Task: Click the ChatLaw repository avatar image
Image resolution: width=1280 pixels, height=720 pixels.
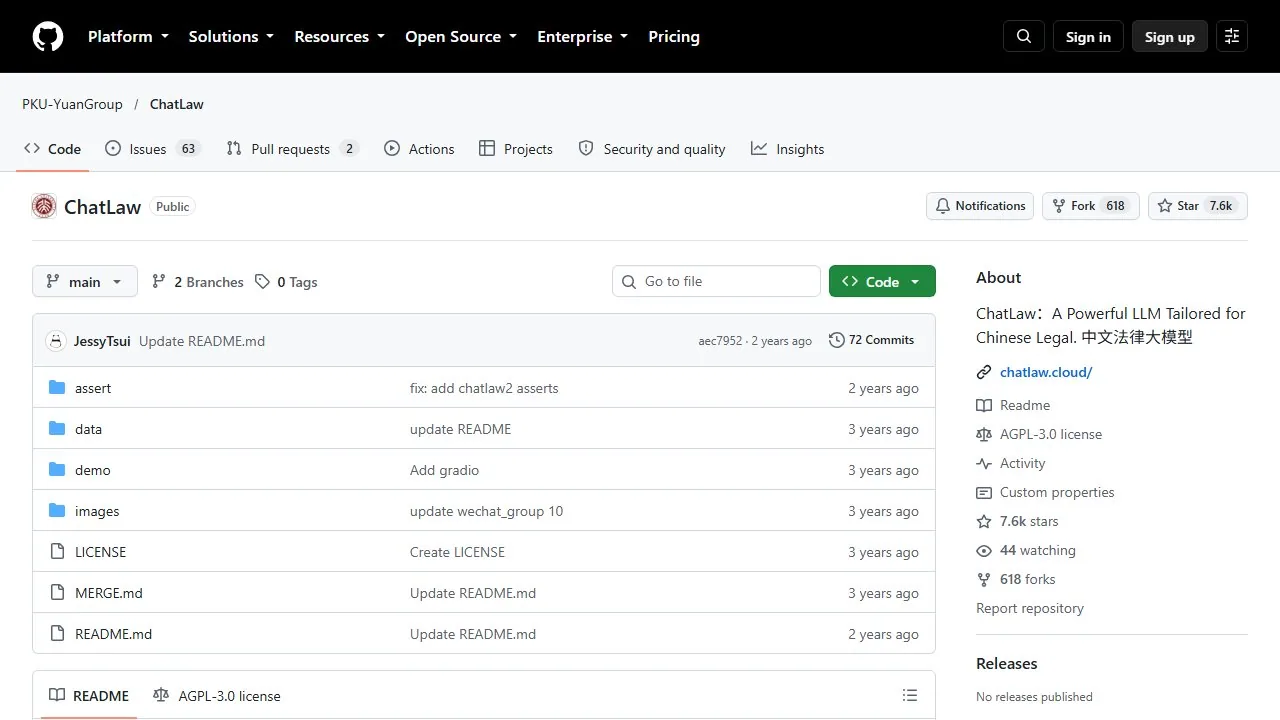Action: [x=44, y=206]
